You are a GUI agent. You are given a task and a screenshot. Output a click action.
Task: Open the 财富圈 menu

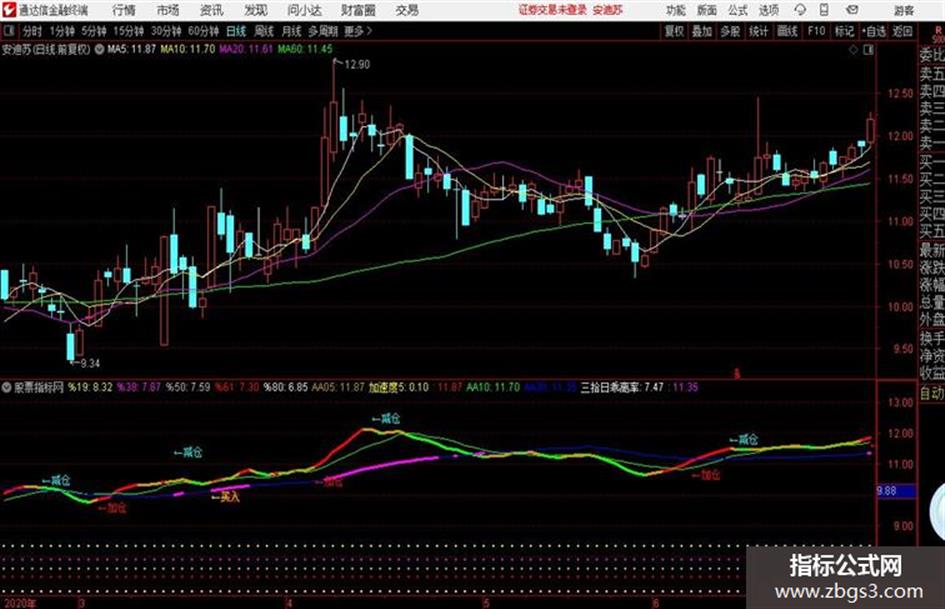(x=358, y=10)
